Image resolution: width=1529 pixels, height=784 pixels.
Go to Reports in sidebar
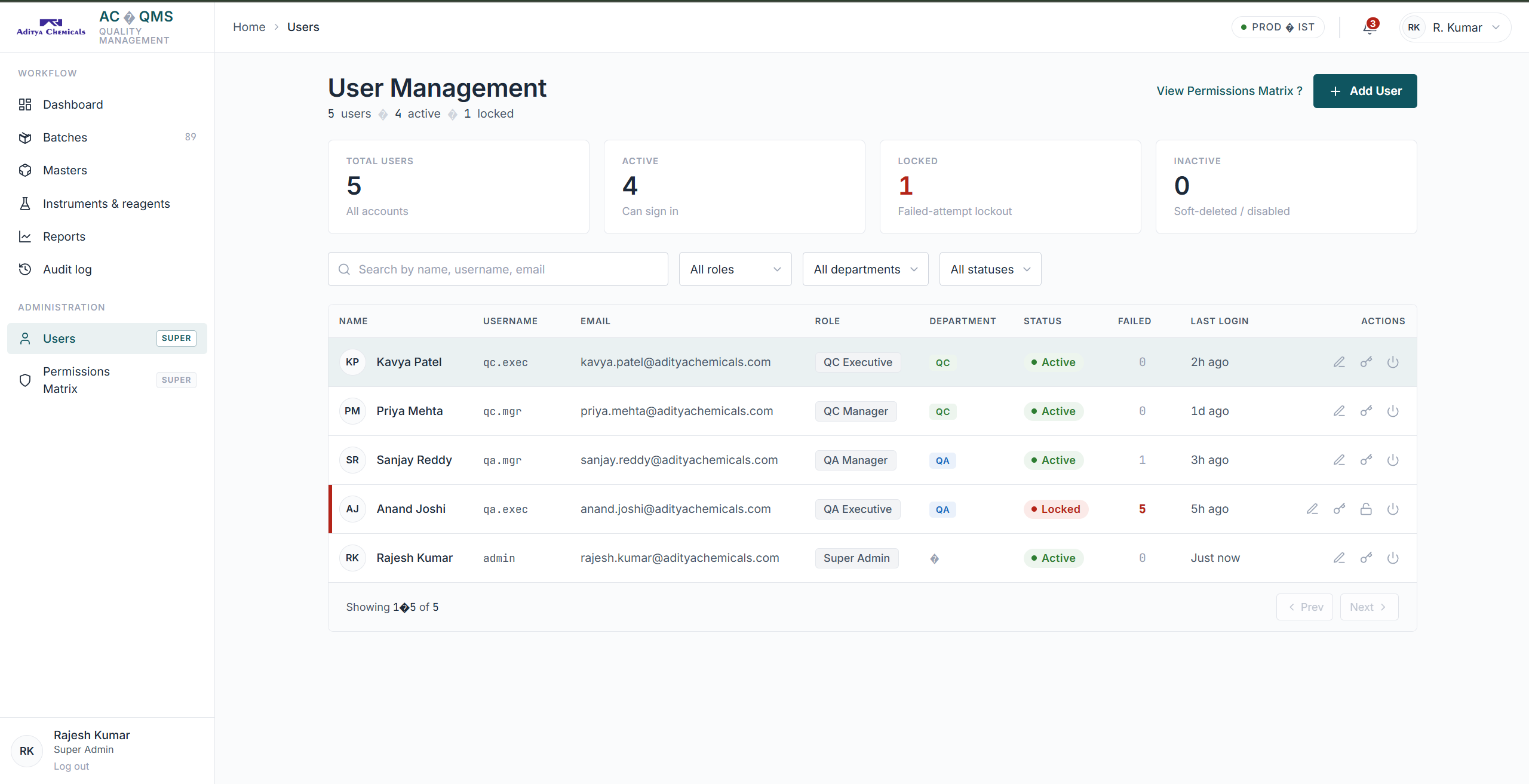click(108, 236)
